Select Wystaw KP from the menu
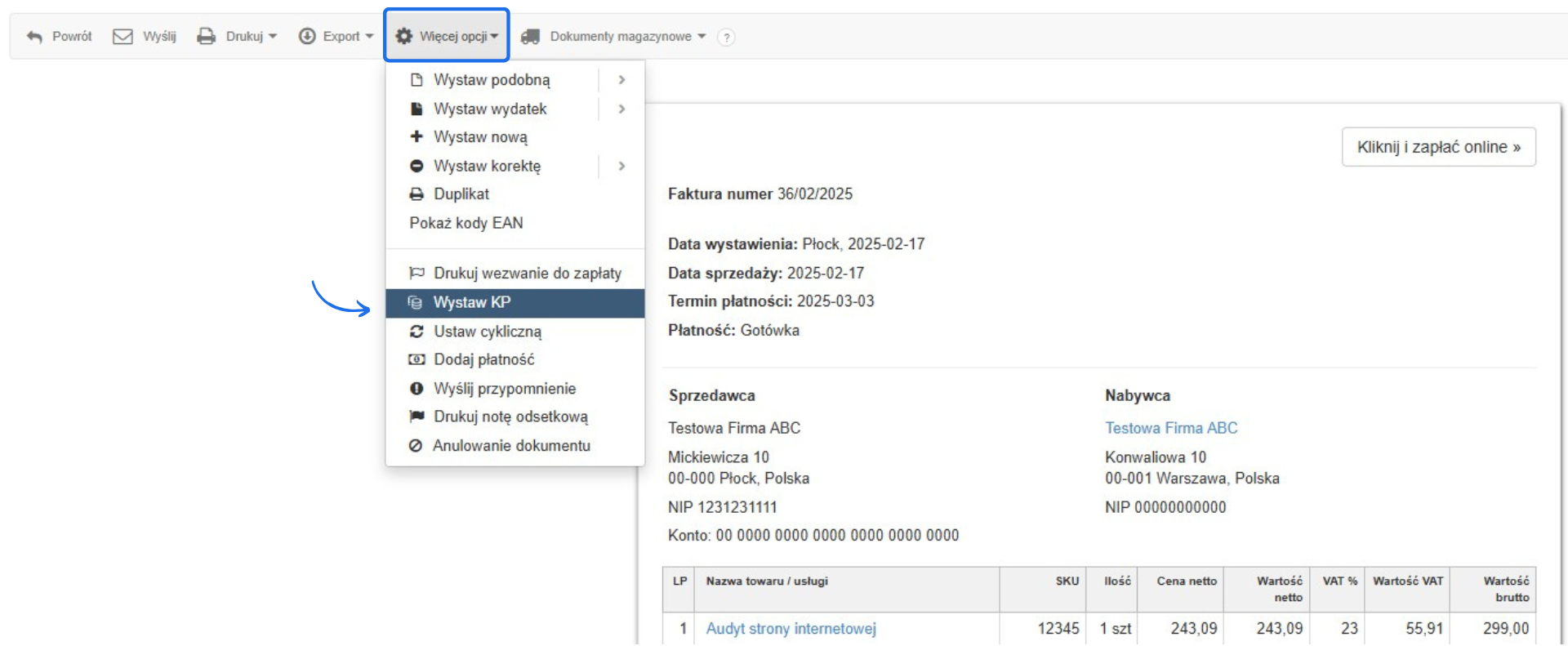 click(x=472, y=303)
